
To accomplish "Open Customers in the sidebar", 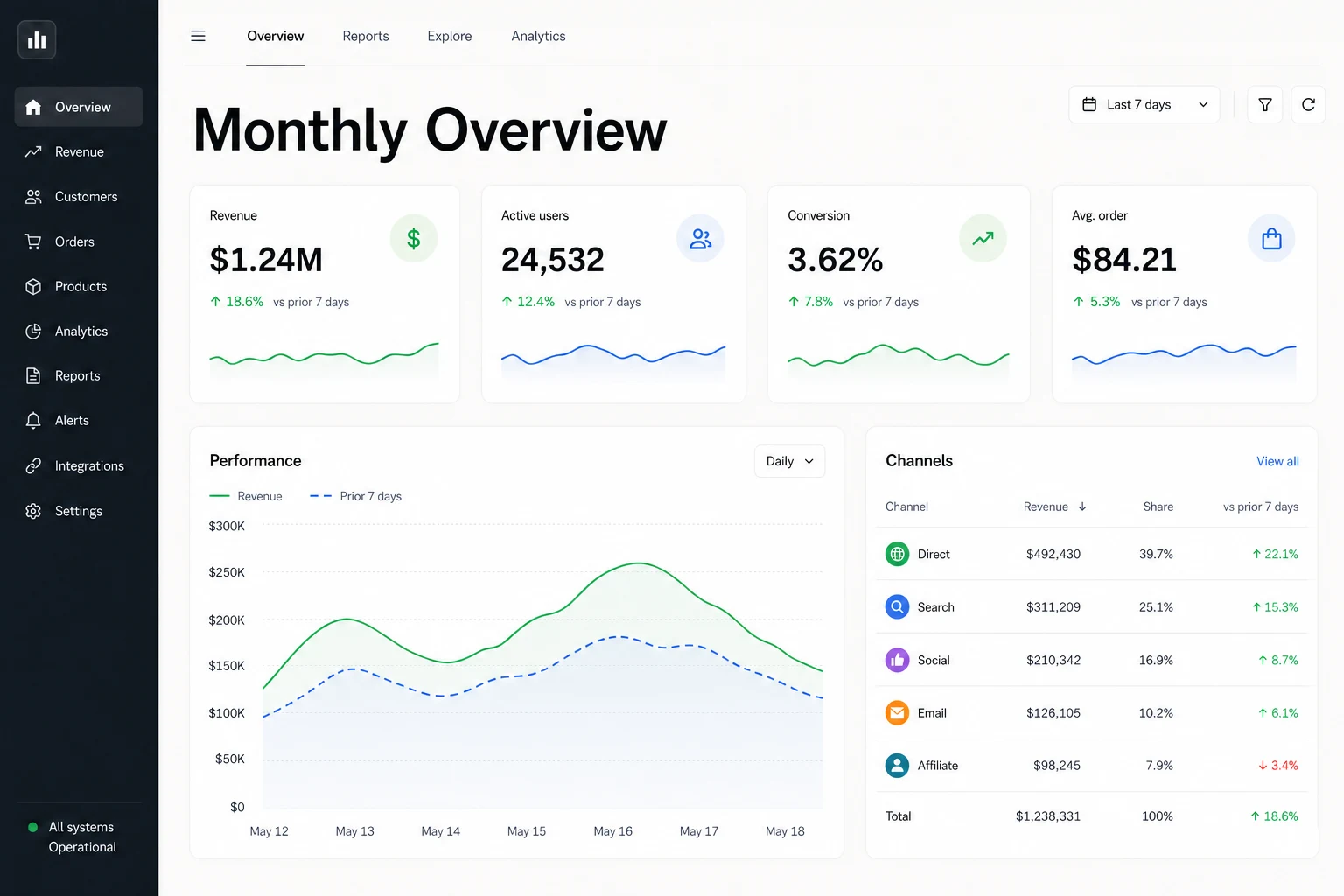I will (x=79, y=197).
